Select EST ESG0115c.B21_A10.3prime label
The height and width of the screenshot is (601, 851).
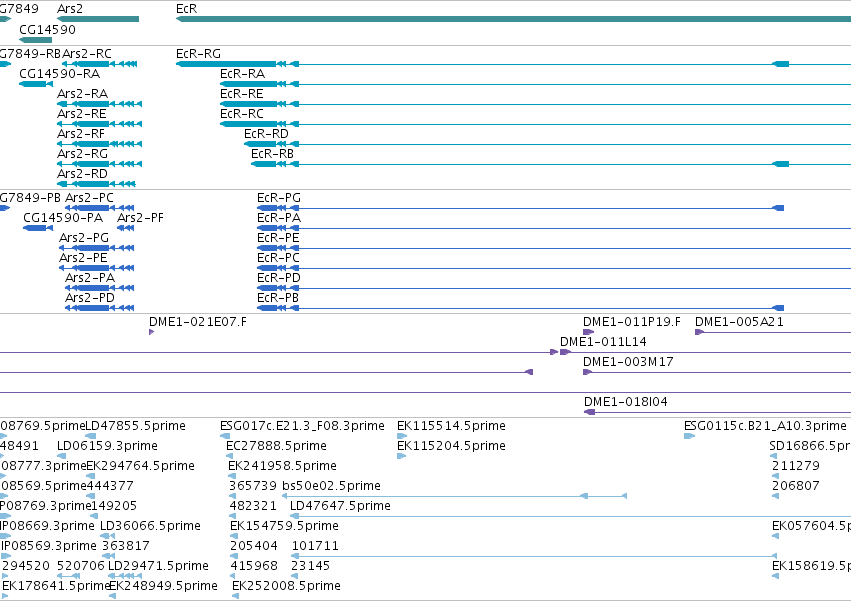(765, 426)
